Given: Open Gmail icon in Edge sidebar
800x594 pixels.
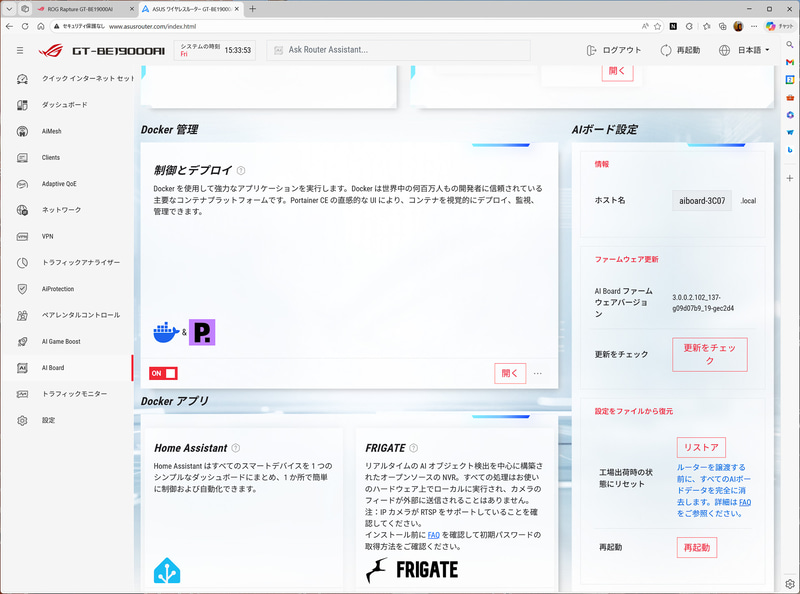Looking at the screenshot, I should 790,62.
